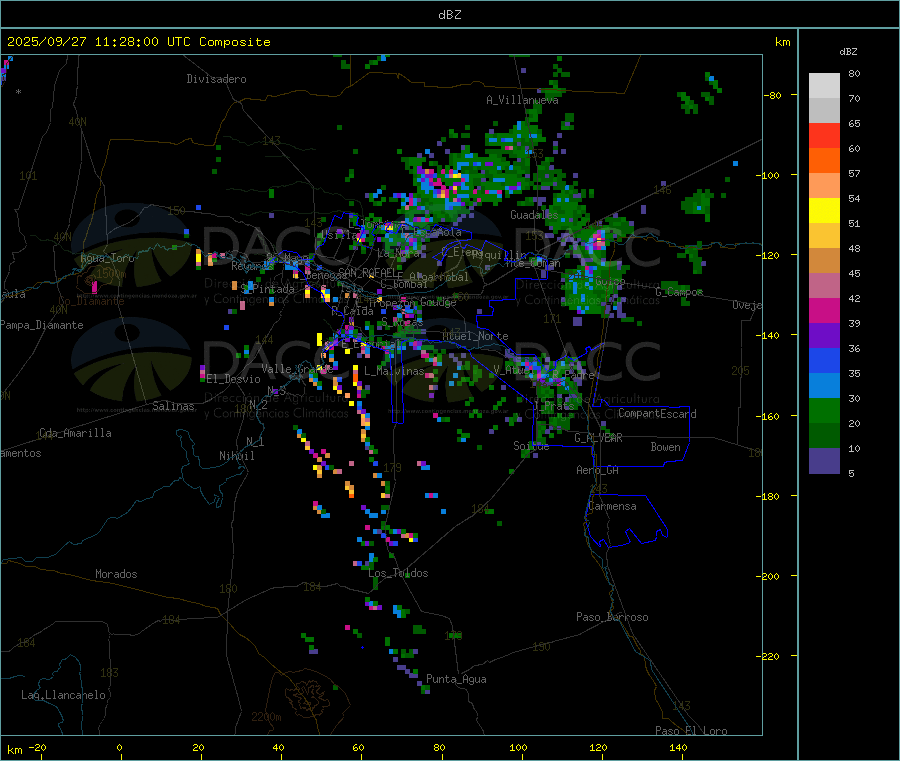The width and height of the screenshot is (900, 761).
Task: Click the -20 km bottom axis label
Action: pos(37,747)
